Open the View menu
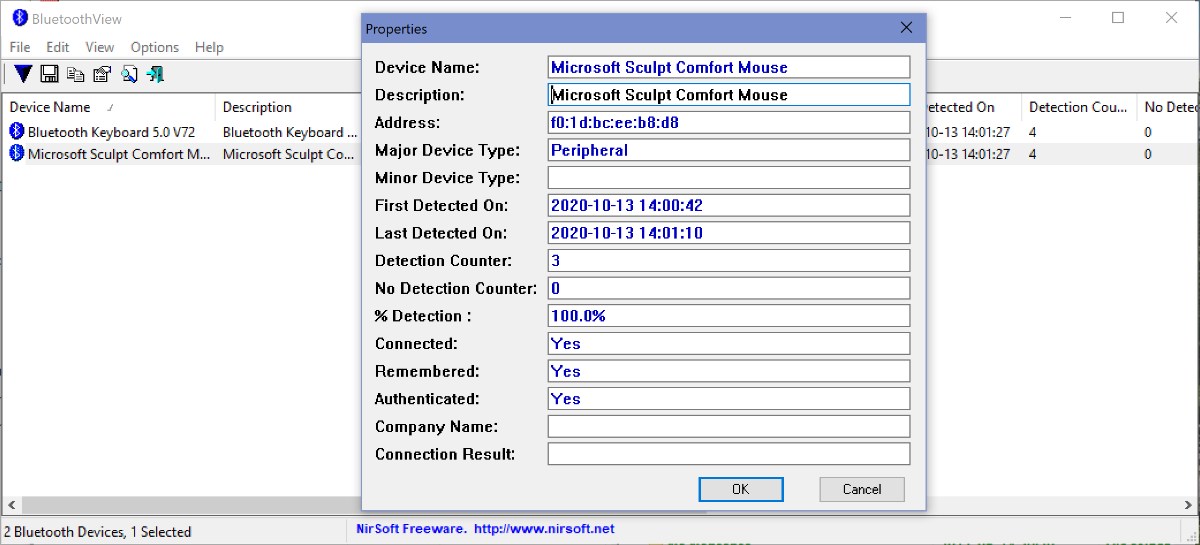This screenshot has width=1200, height=545. [100, 47]
